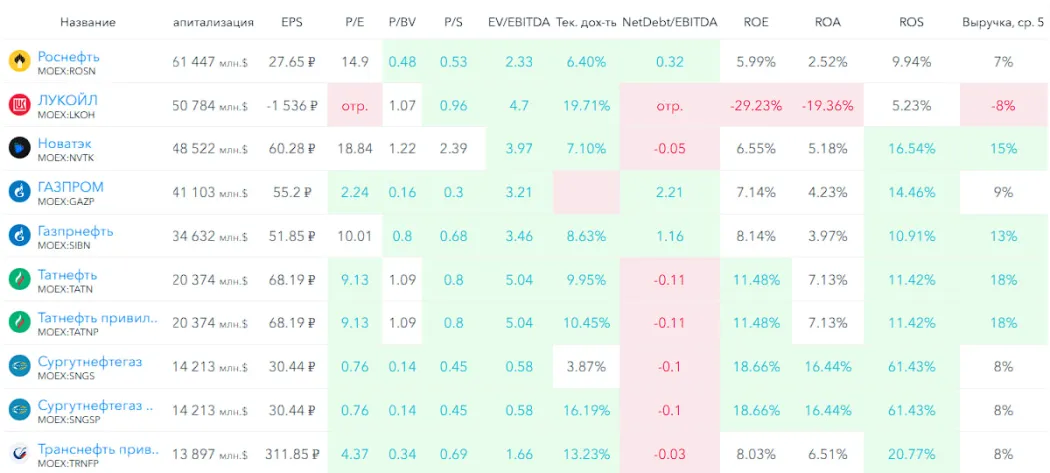Sort by EV/EBITDA column header
The height and width of the screenshot is (473, 1050).
point(519,22)
